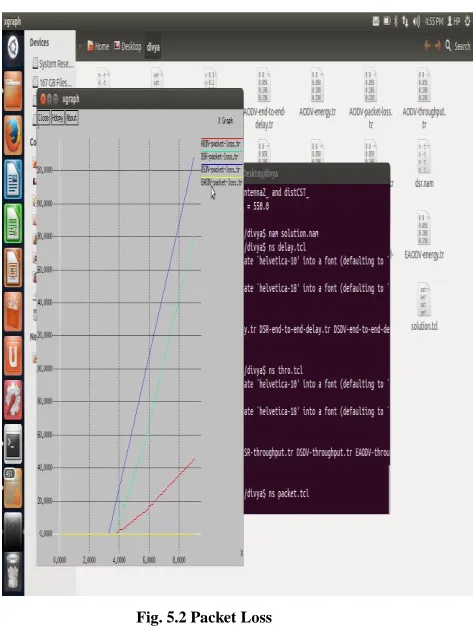Select the dsr.nam file
The image size is (474, 626).
tap(424, 164)
